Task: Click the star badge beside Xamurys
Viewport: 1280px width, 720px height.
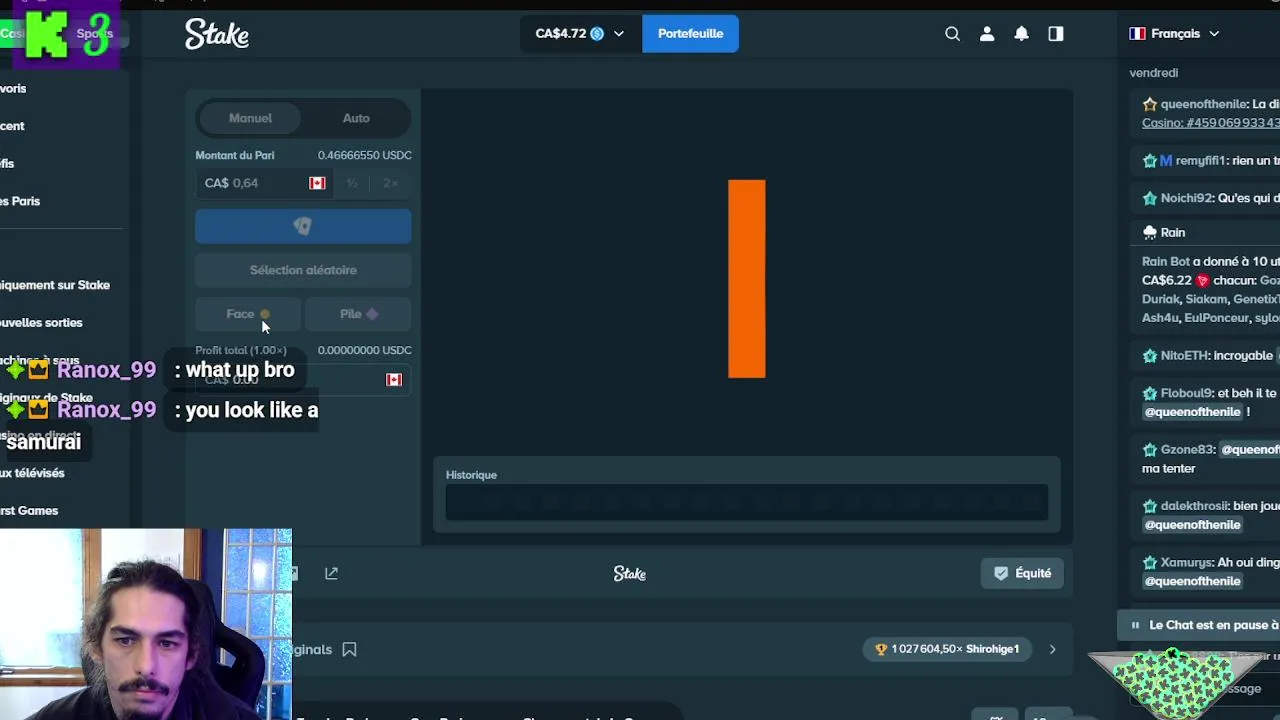Action: 1150,562
